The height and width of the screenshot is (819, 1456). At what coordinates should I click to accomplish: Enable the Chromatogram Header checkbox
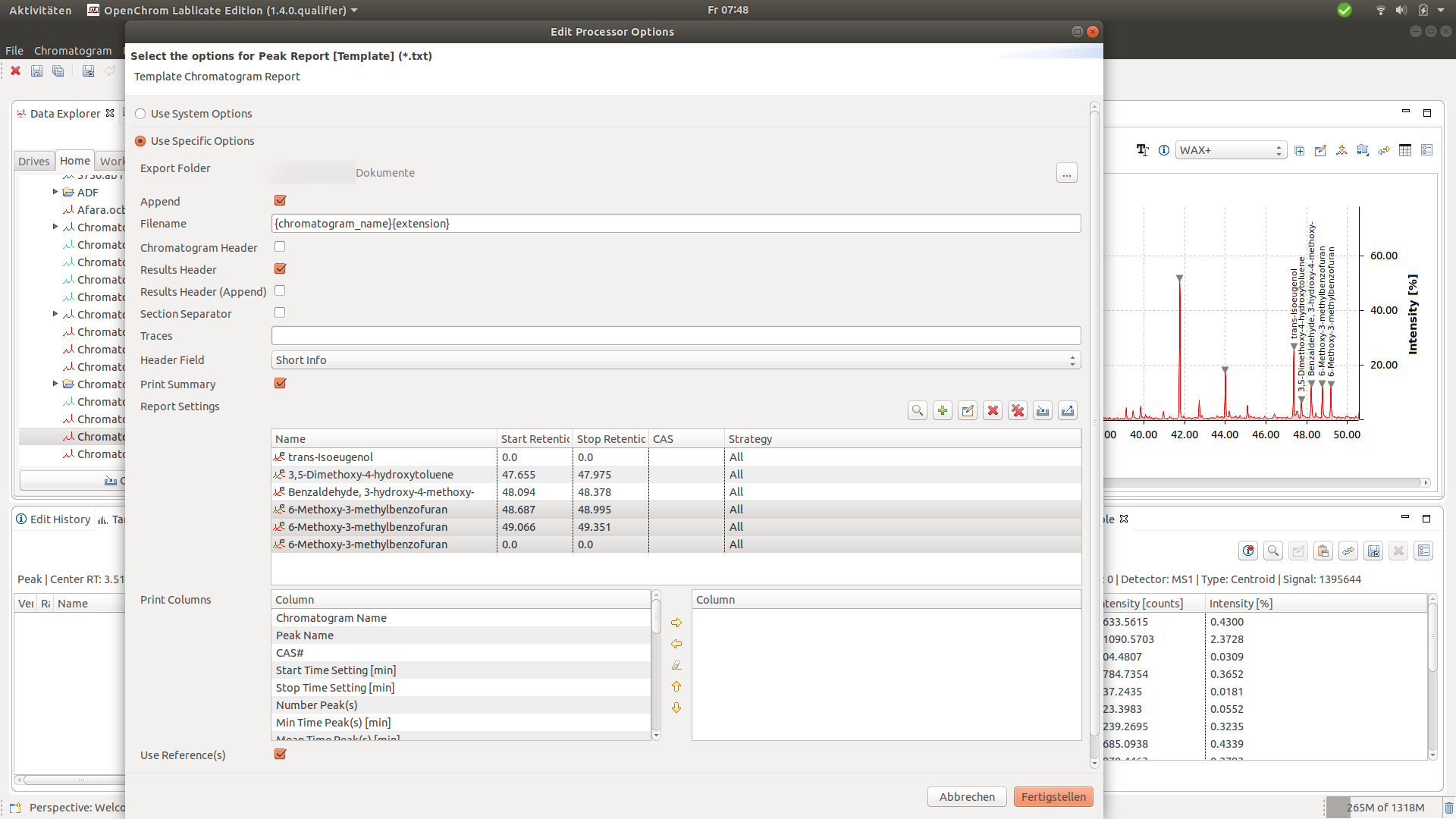click(280, 246)
